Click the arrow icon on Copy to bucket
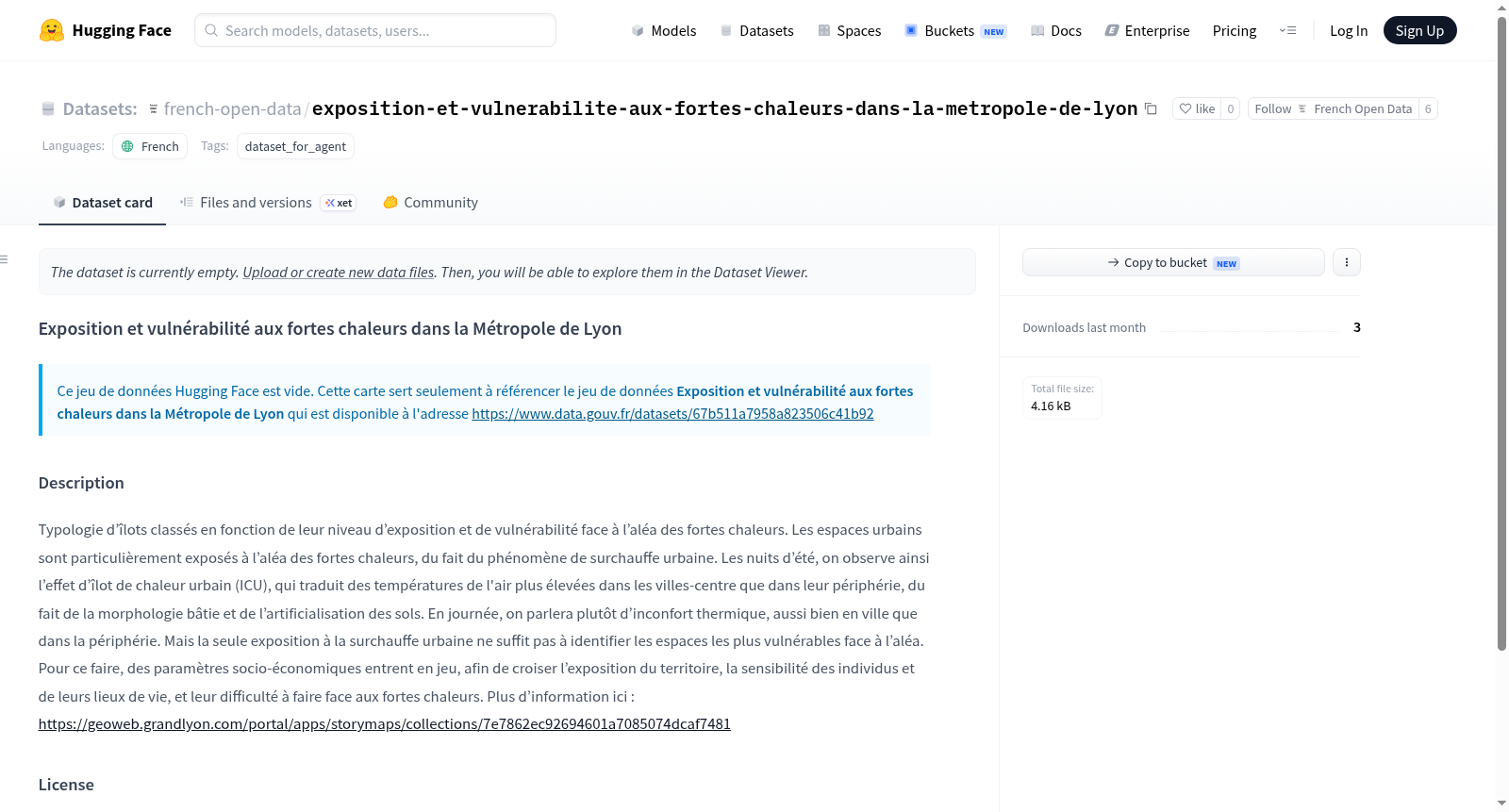Image resolution: width=1509 pixels, height=812 pixels. (1114, 262)
